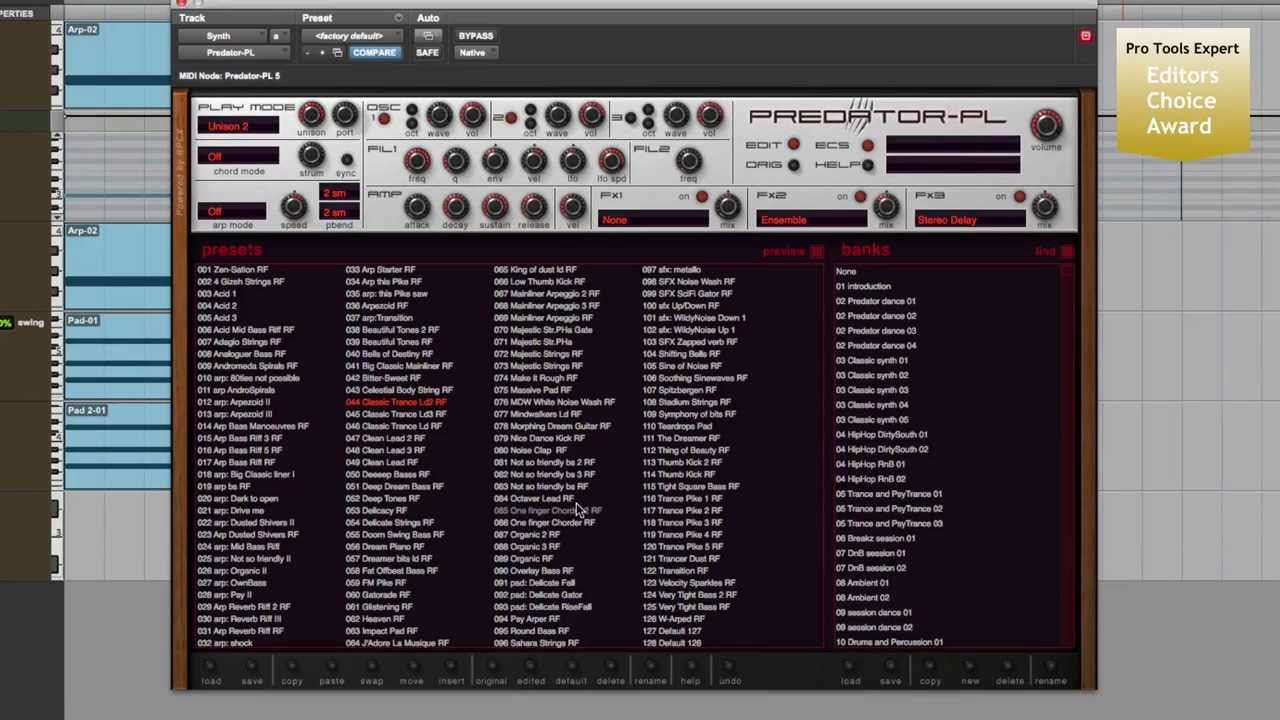
Task: Click the master volume knob
Action: click(x=1046, y=125)
